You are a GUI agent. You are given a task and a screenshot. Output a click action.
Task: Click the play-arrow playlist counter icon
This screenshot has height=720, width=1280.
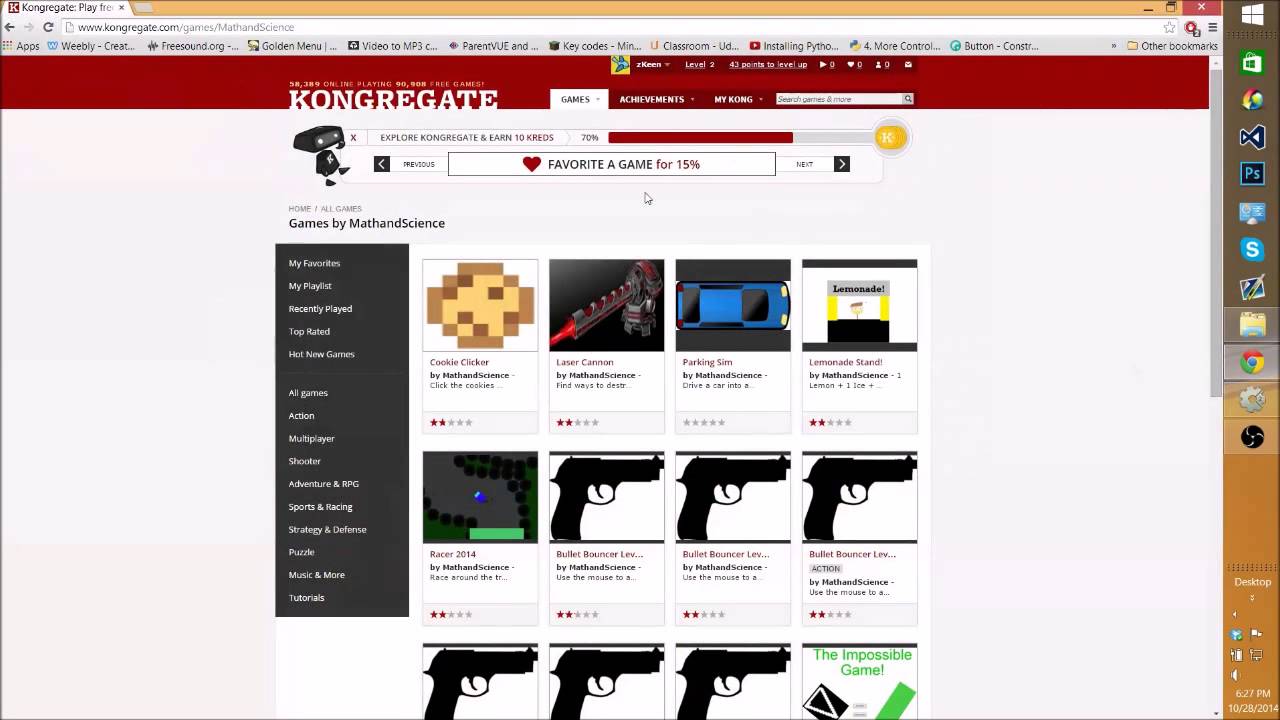(823, 65)
